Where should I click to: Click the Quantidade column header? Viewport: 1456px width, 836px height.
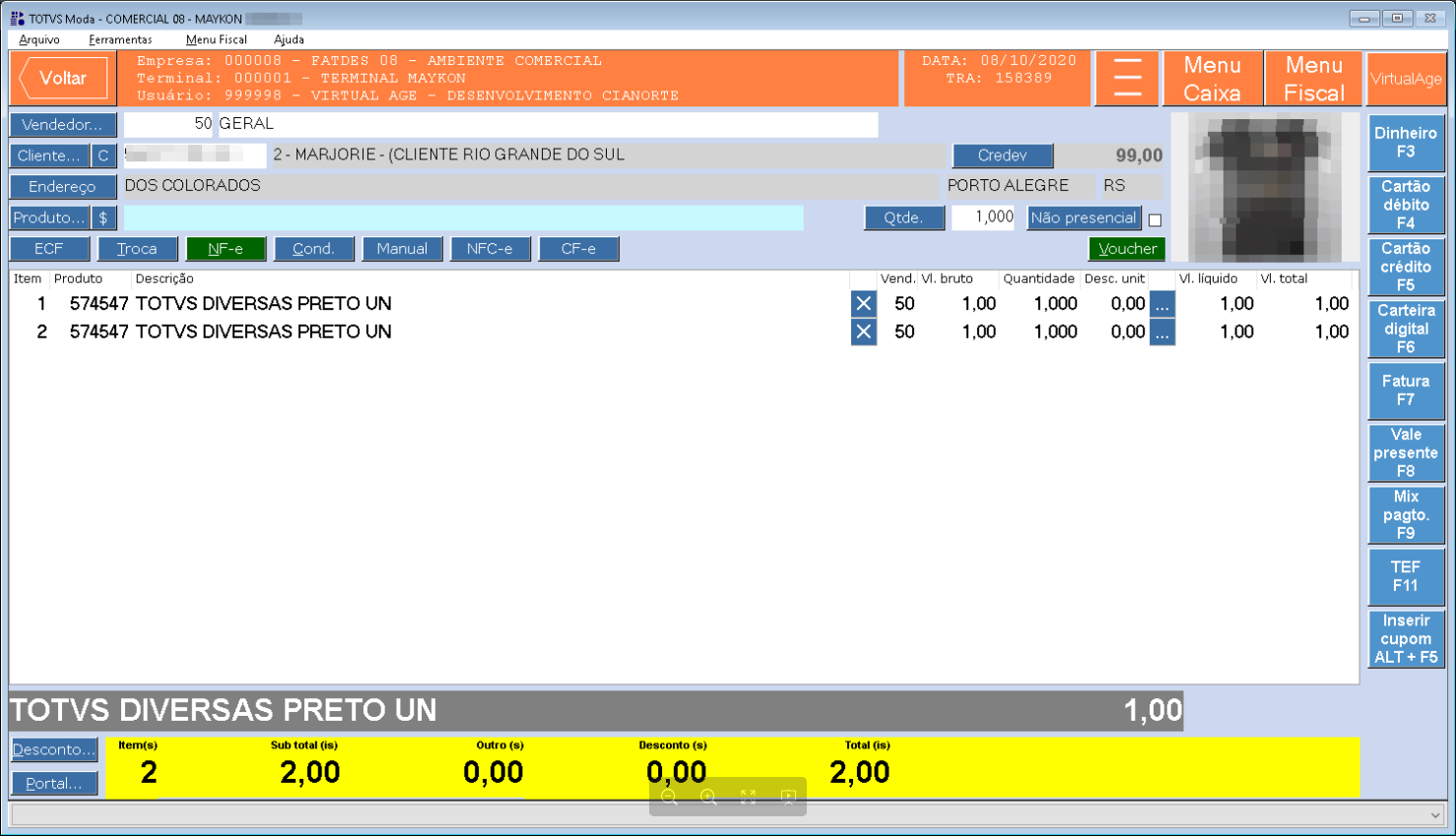click(x=1038, y=279)
